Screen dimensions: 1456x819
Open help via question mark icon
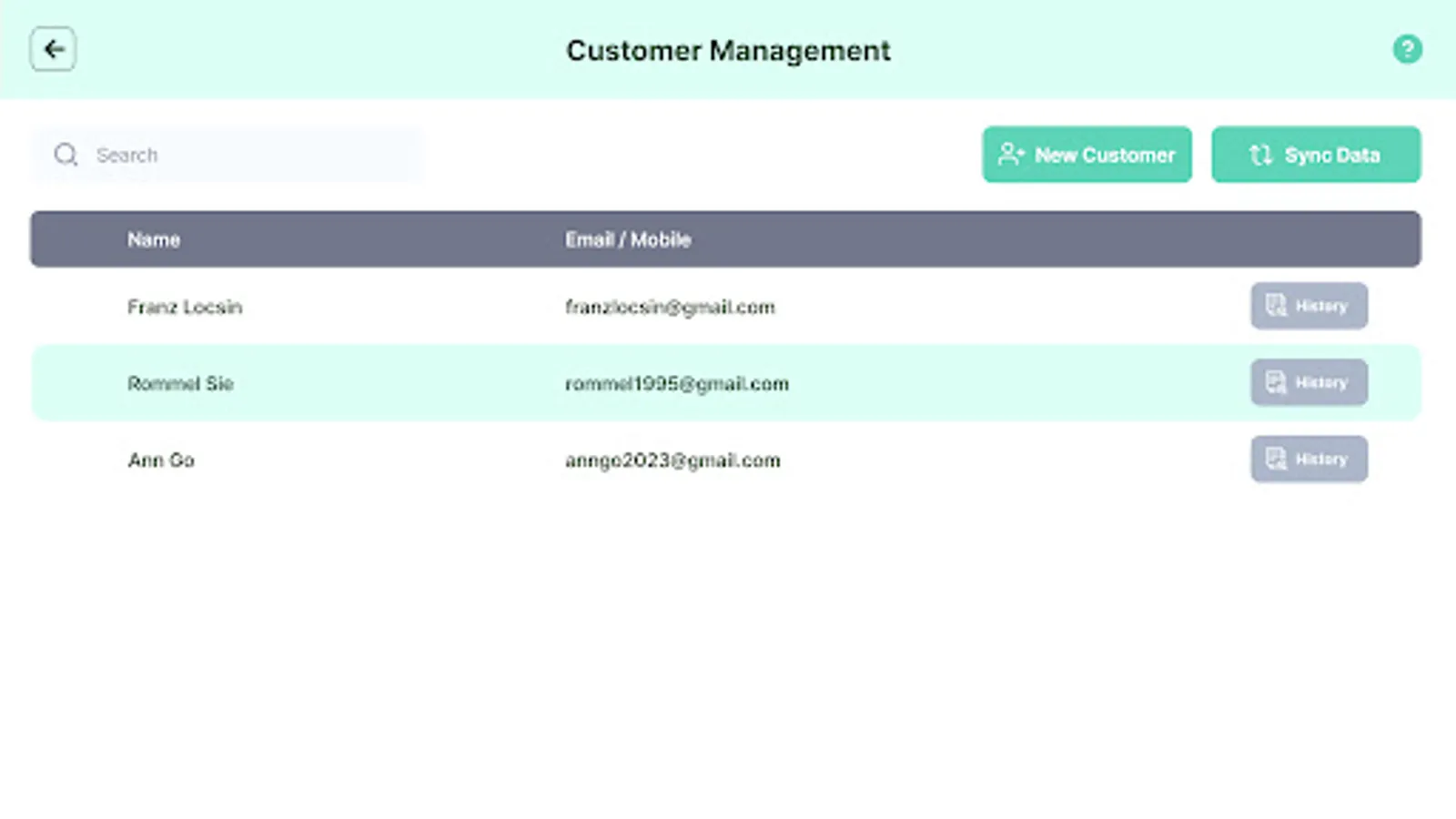tap(1407, 49)
